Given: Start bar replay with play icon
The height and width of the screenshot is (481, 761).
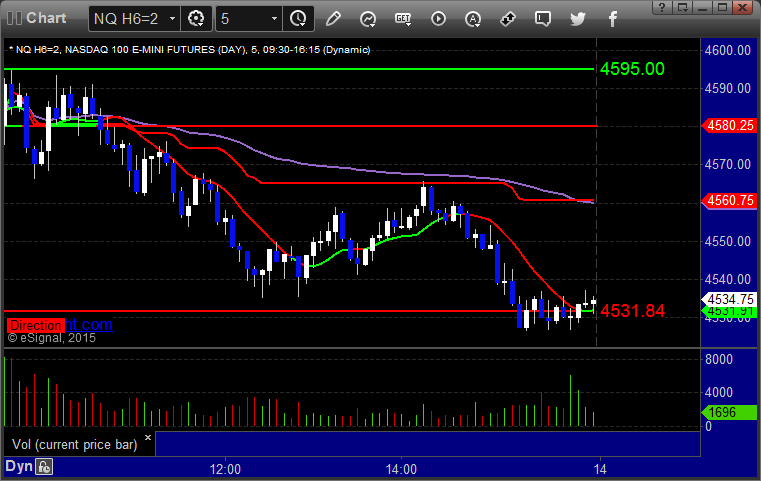Looking at the screenshot, I should point(438,19).
